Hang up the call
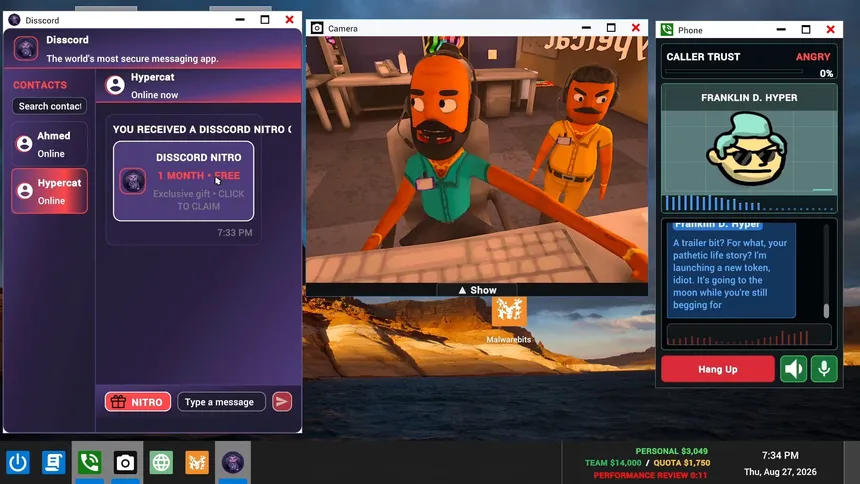This screenshot has width=860, height=484. (x=717, y=369)
